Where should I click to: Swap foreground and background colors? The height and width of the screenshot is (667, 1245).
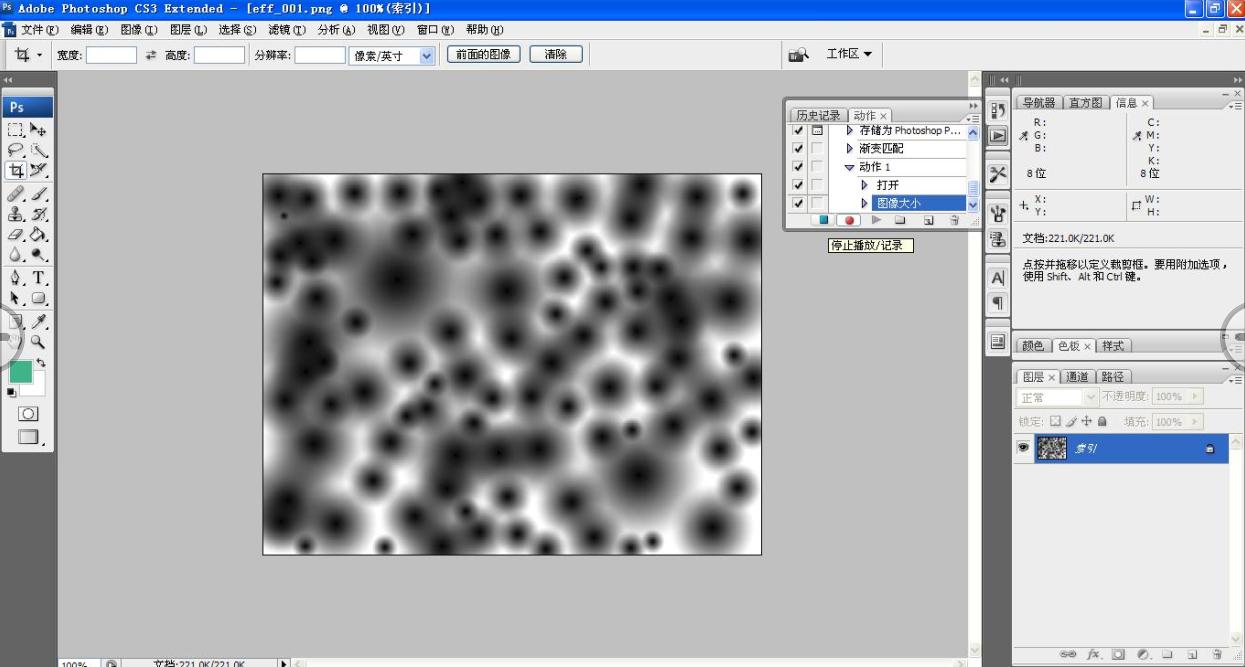coord(41,362)
